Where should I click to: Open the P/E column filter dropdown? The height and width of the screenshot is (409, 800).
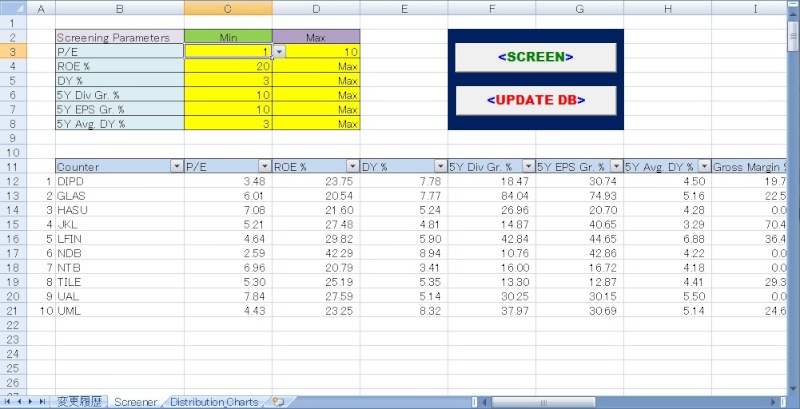pyautogui.click(x=265, y=167)
